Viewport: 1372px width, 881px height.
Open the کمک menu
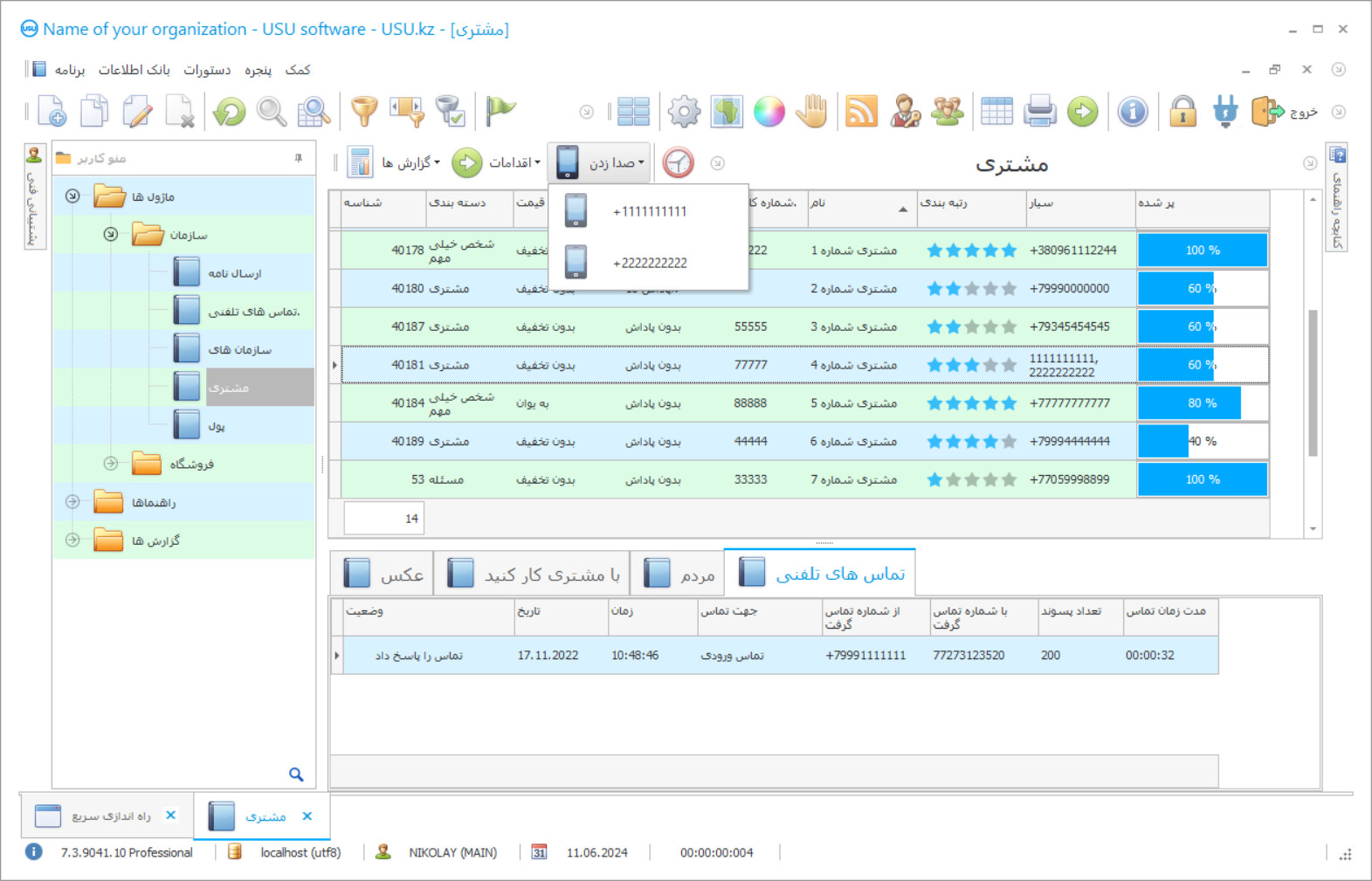coord(297,70)
